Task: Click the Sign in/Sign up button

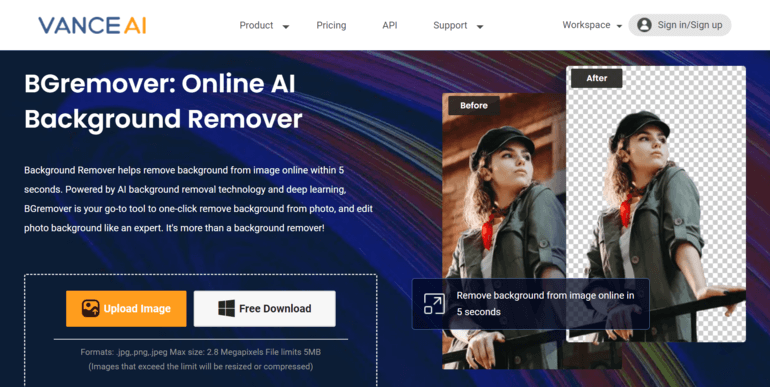Action: click(x=680, y=25)
